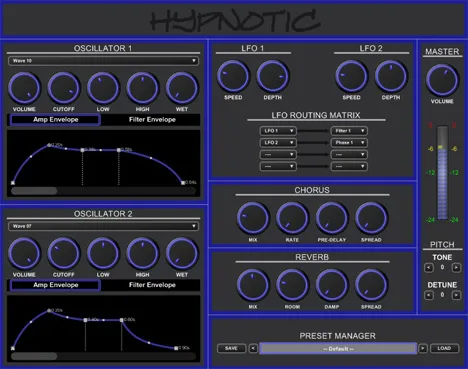Click the LOAD preset button
Image resolution: width=468 pixels, height=369 pixels.
[x=444, y=348]
